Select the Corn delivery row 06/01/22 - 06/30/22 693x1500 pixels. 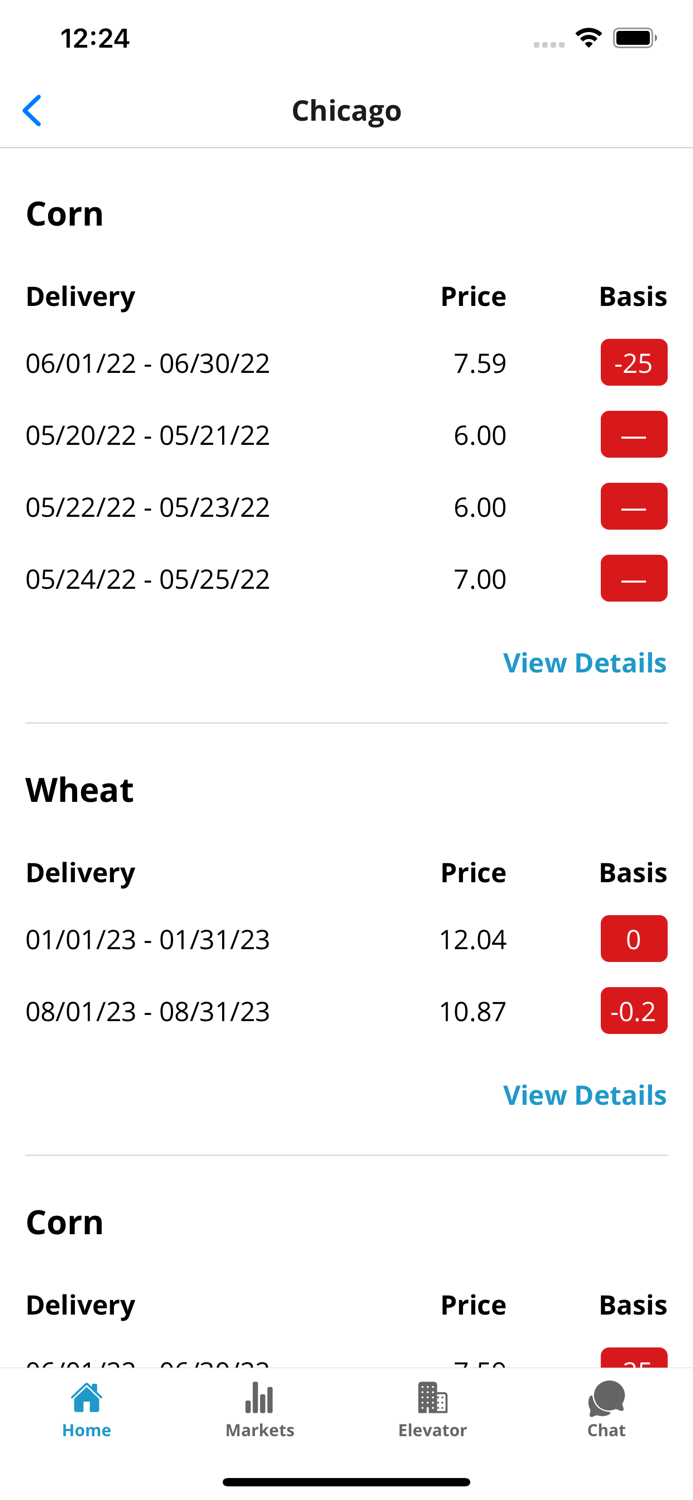(147, 362)
